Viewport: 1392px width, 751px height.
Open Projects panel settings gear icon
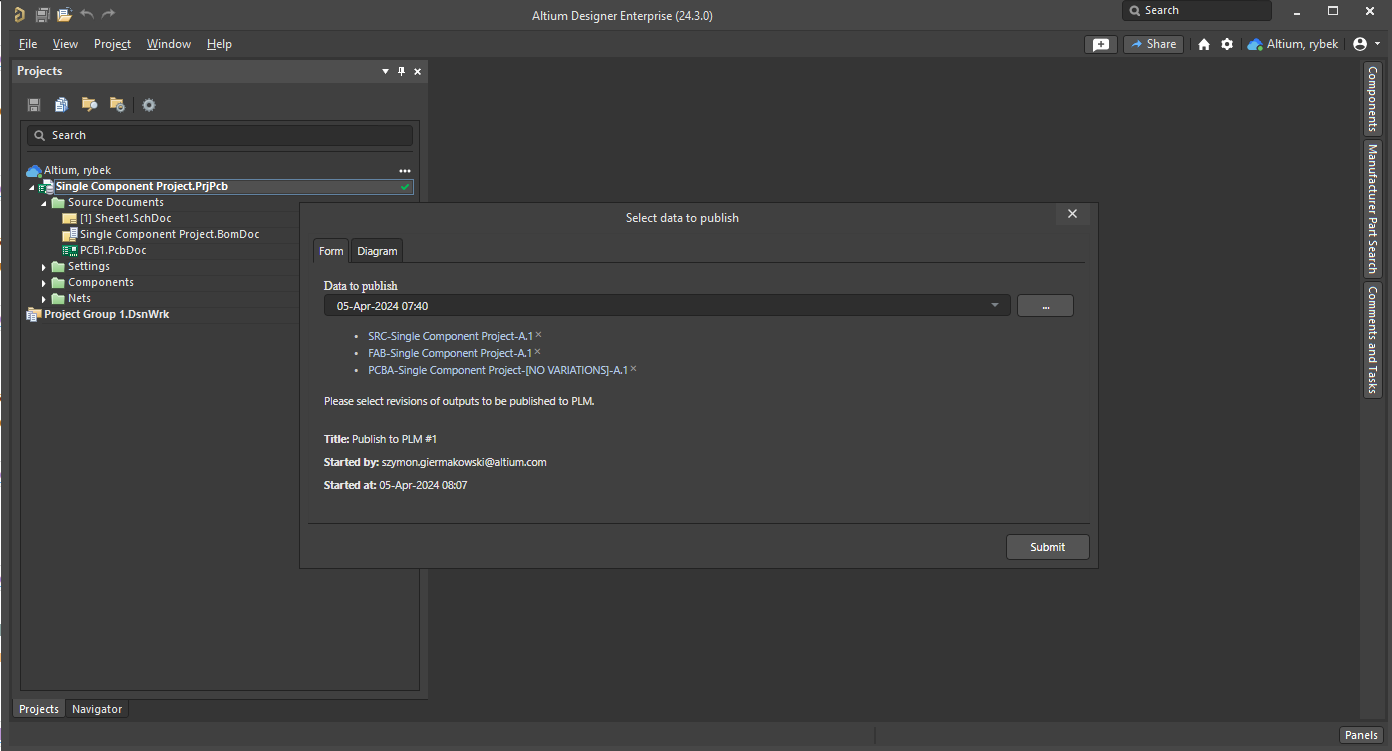pyautogui.click(x=149, y=105)
